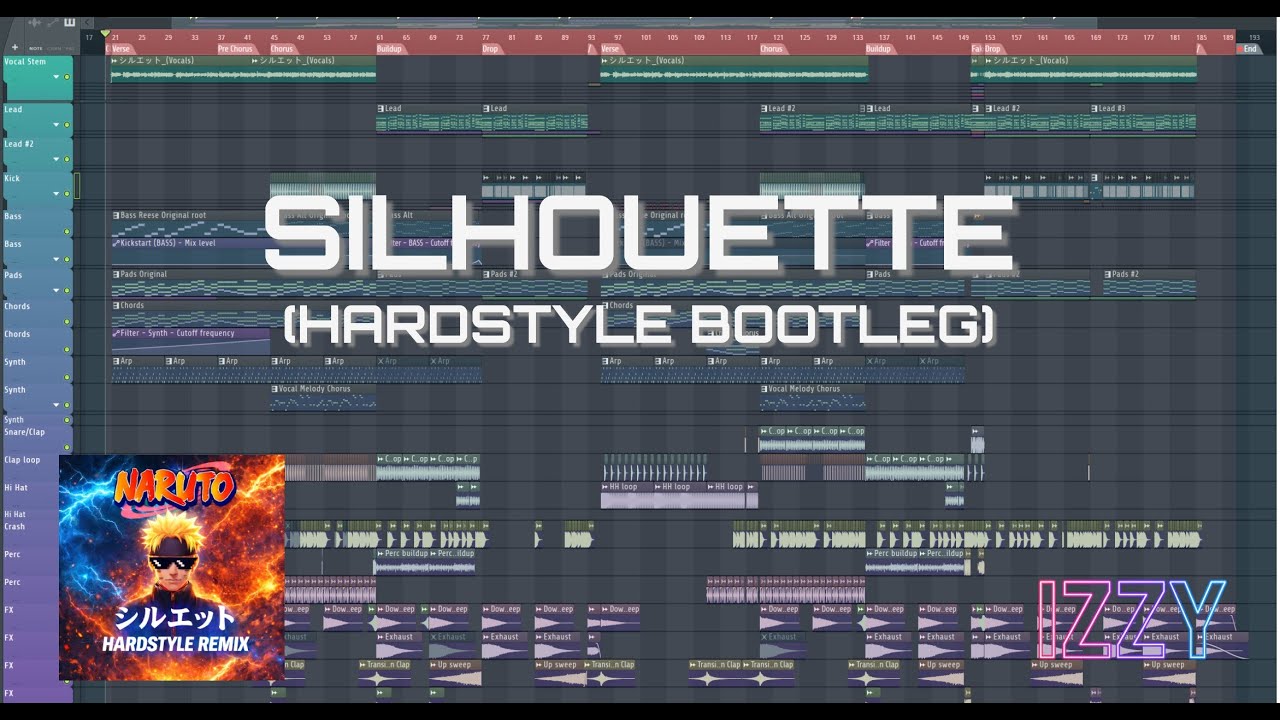1280x720 pixels.
Task: Open the Vocal Stem track dropdown arrow
Action: click(56, 77)
